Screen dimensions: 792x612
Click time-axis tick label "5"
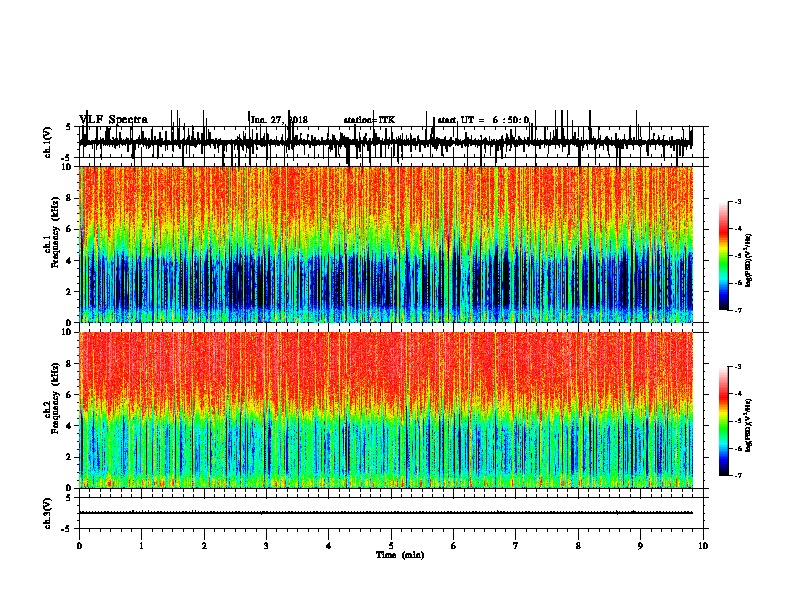pyautogui.click(x=391, y=546)
